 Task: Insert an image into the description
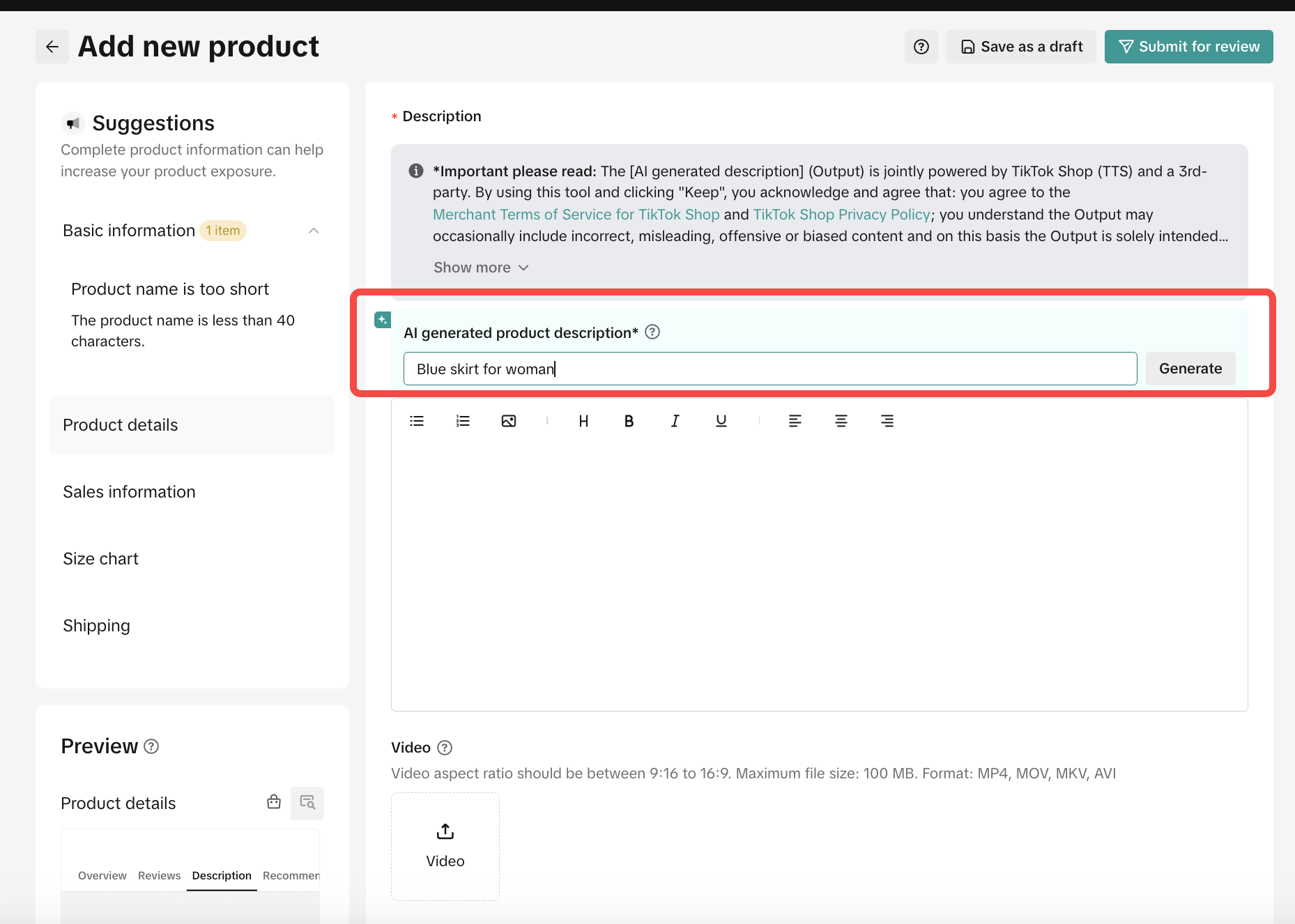point(509,421)
